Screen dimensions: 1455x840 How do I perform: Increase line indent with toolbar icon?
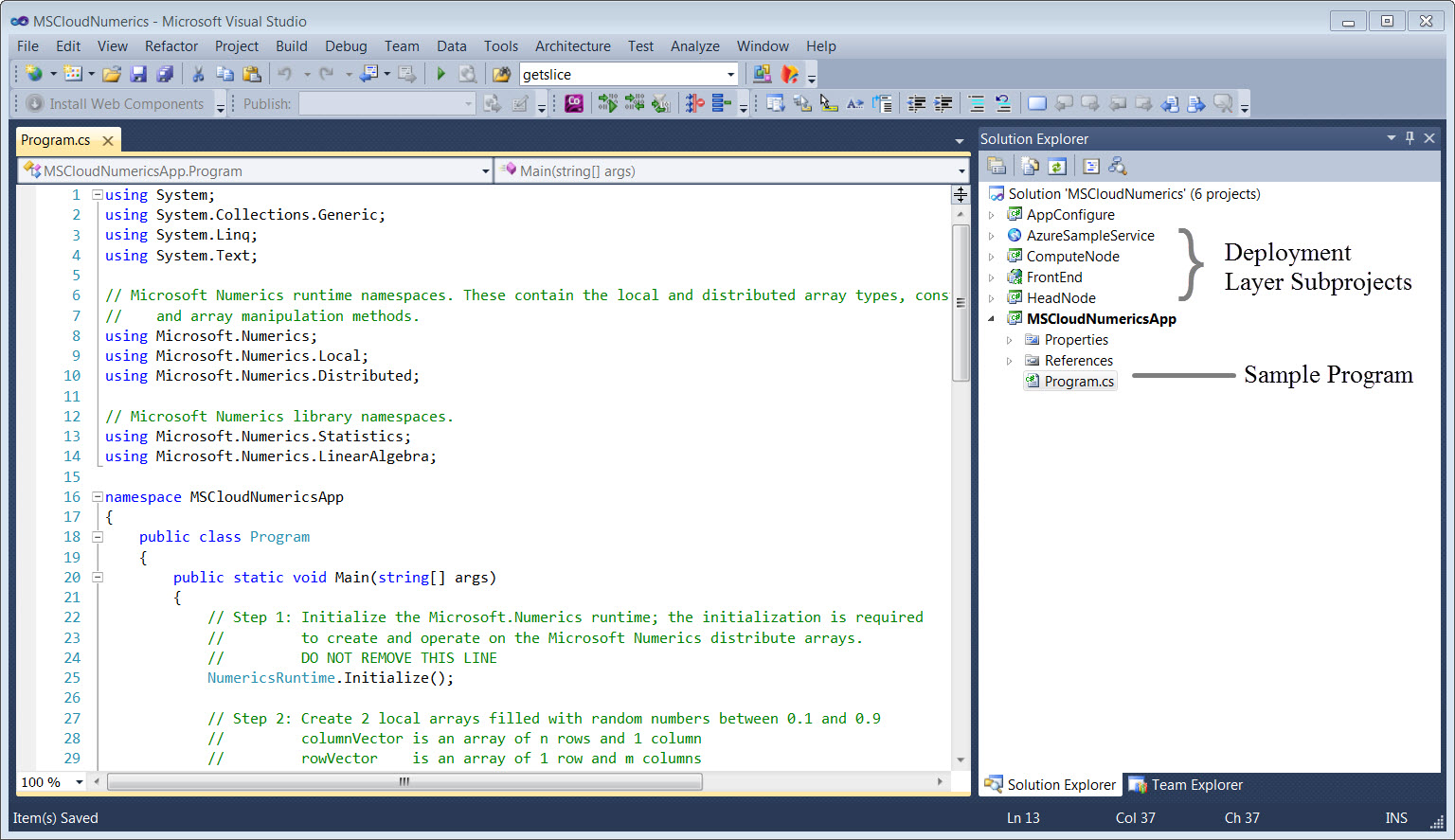[943, 103]
